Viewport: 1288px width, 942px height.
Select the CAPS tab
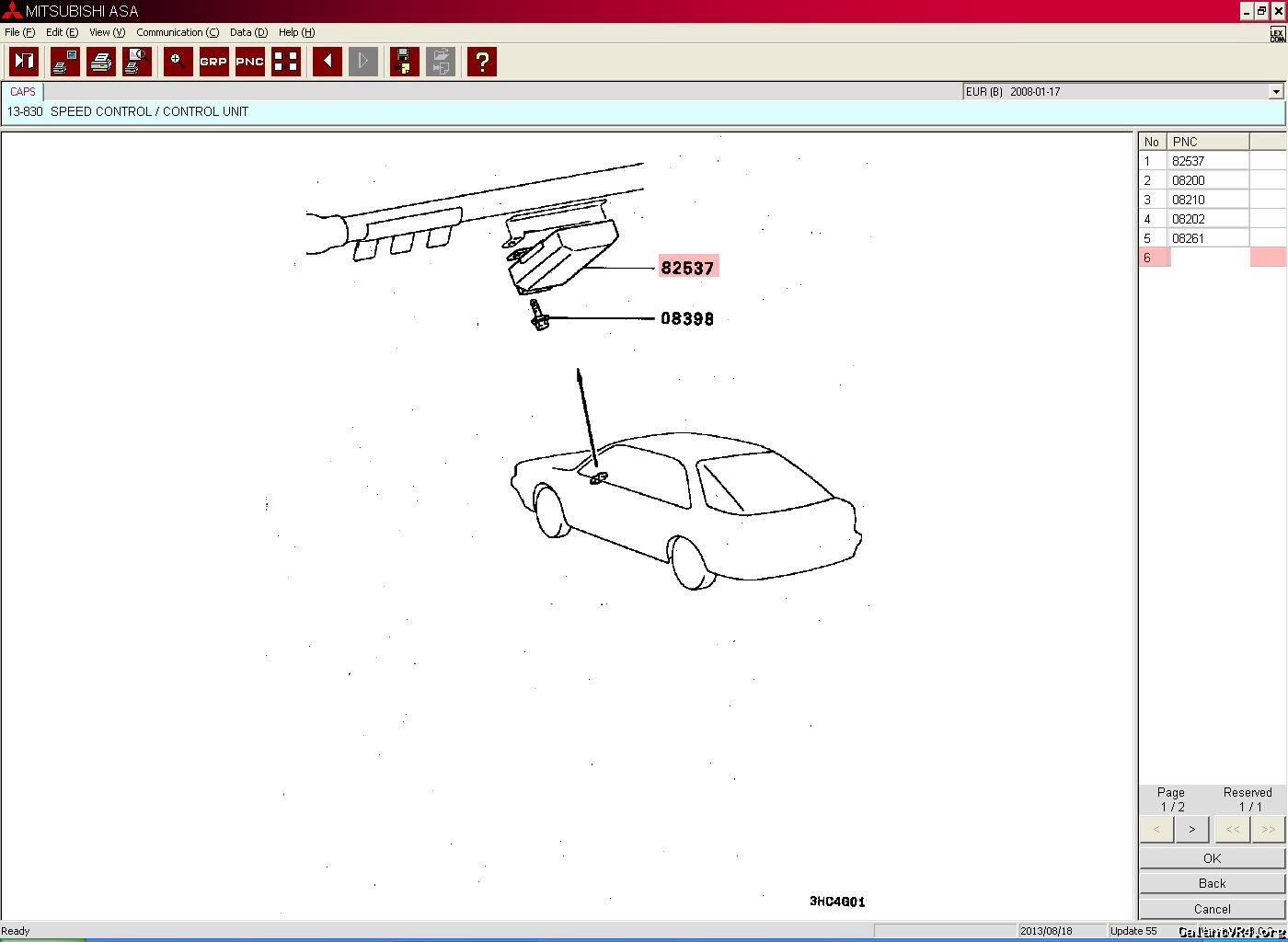coord(23,92)
